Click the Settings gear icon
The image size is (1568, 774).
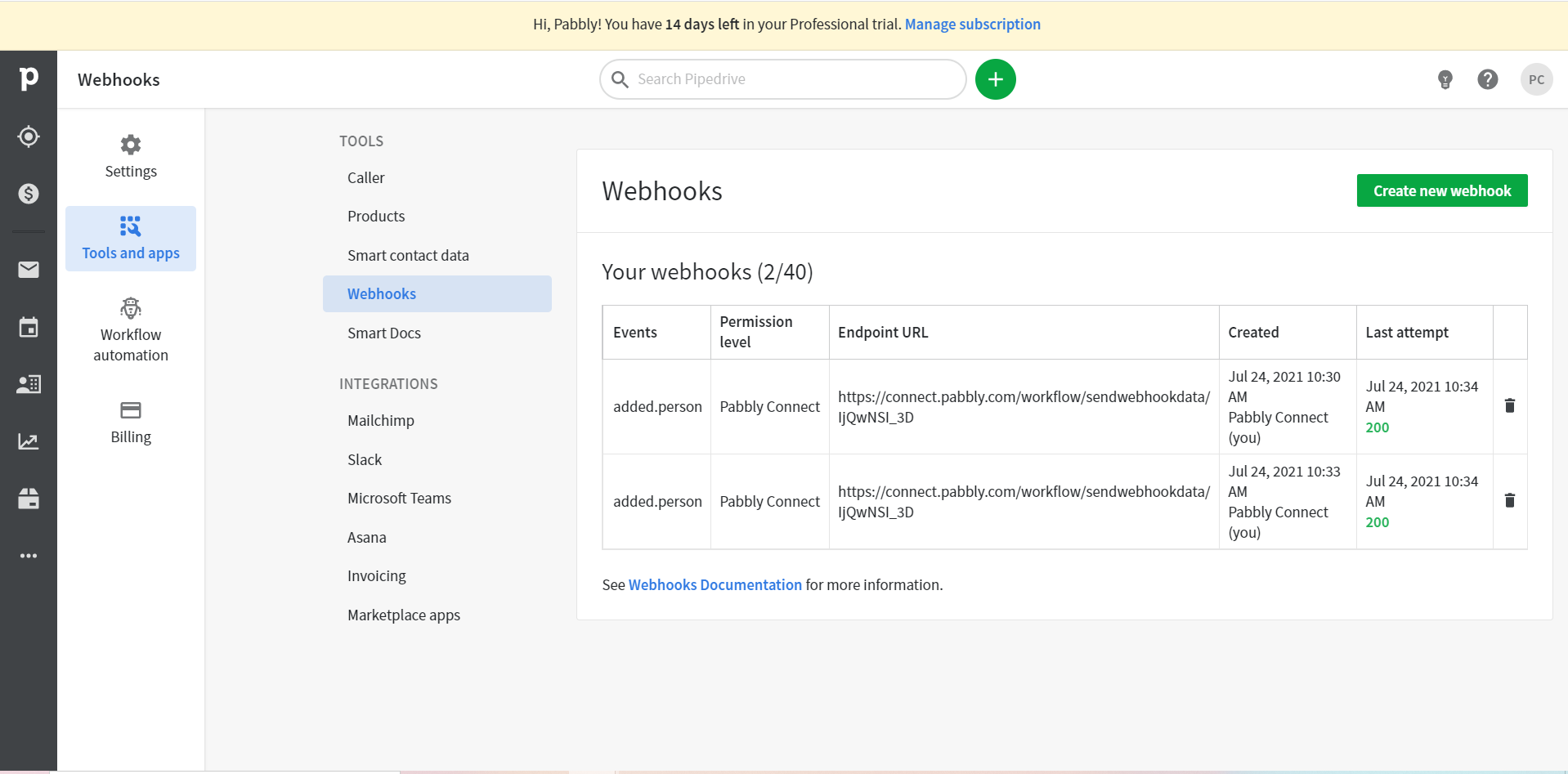tap(131, 145)
